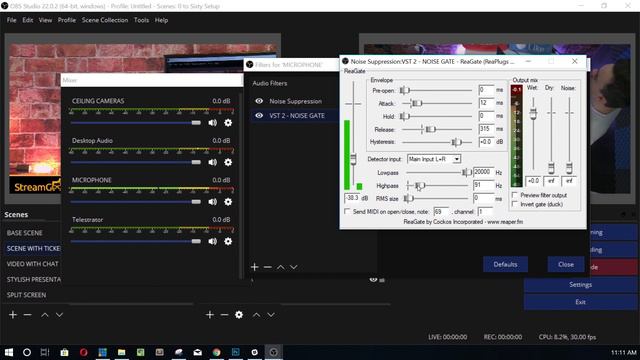Select SPLIT SCREEN scene

pyautogui.click(x=27, y=295)
